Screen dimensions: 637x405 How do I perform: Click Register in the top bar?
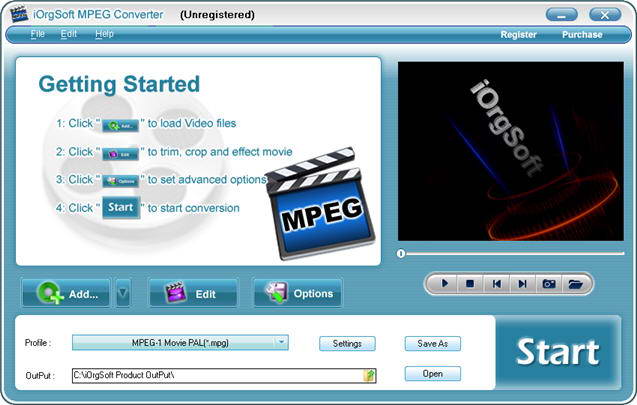[518, 35]
